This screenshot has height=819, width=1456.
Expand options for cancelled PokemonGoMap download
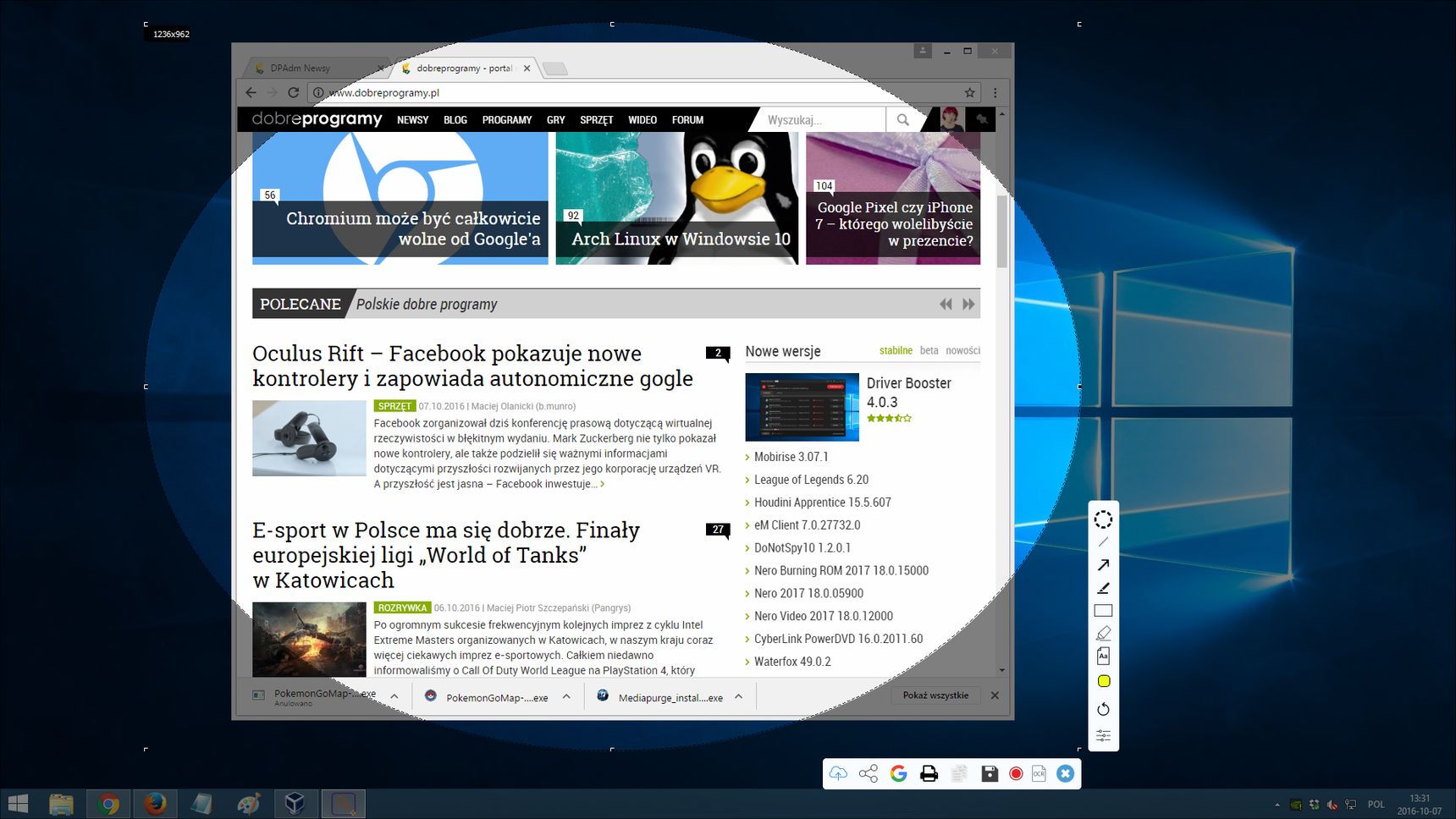394,696
